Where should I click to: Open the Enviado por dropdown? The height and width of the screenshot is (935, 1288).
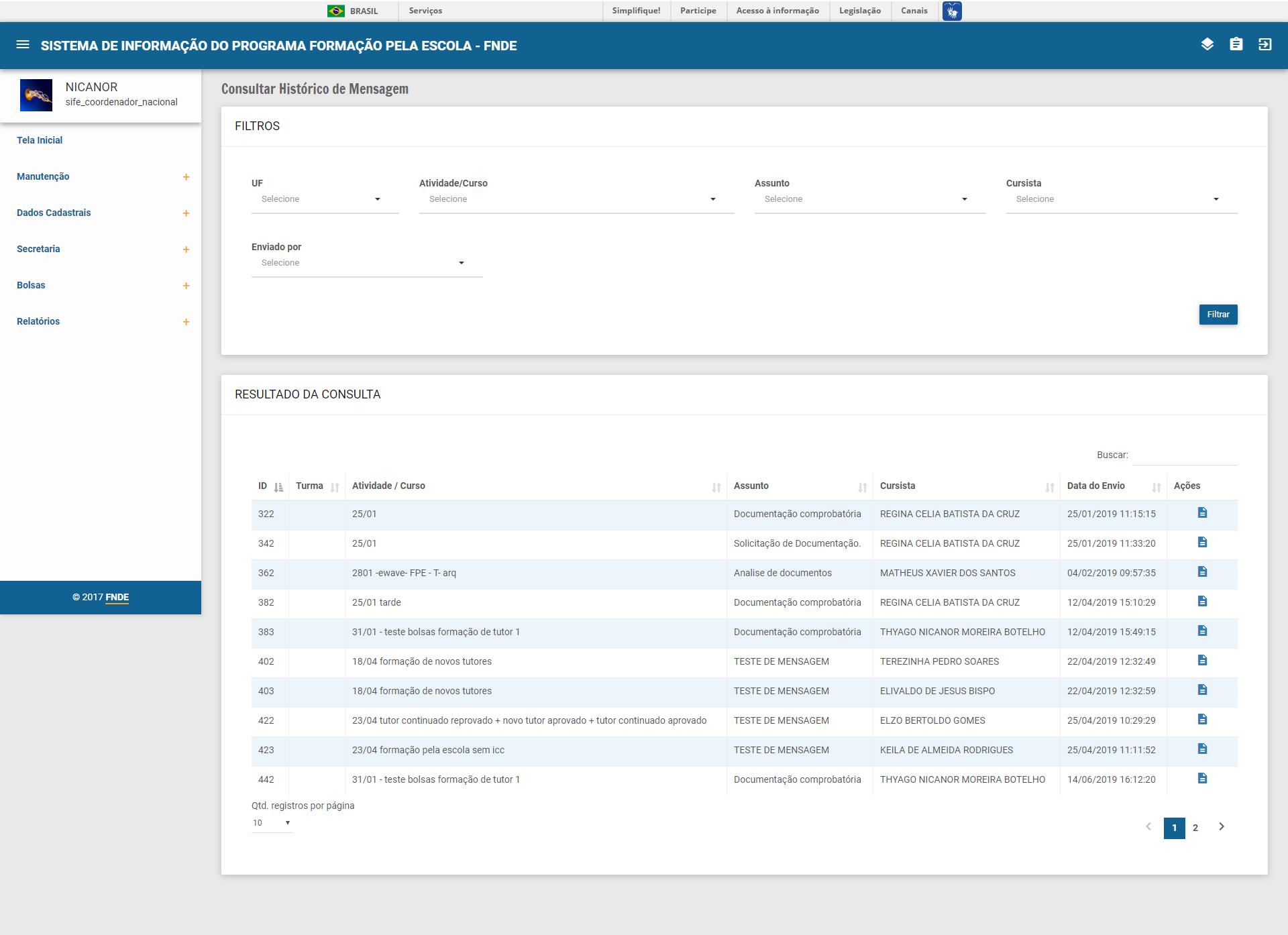click(366, 263)
